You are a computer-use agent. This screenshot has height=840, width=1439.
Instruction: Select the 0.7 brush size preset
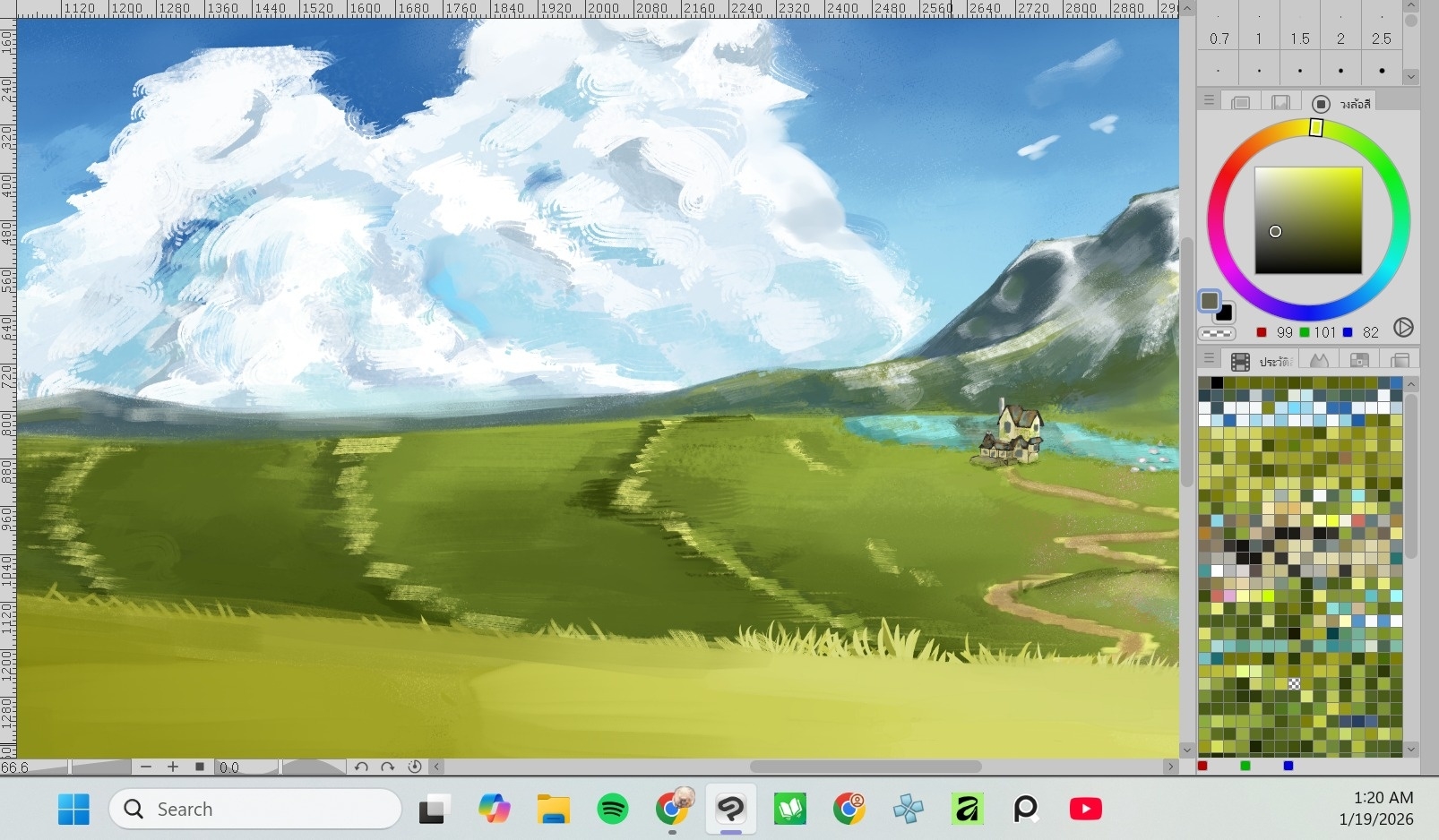1219,39
